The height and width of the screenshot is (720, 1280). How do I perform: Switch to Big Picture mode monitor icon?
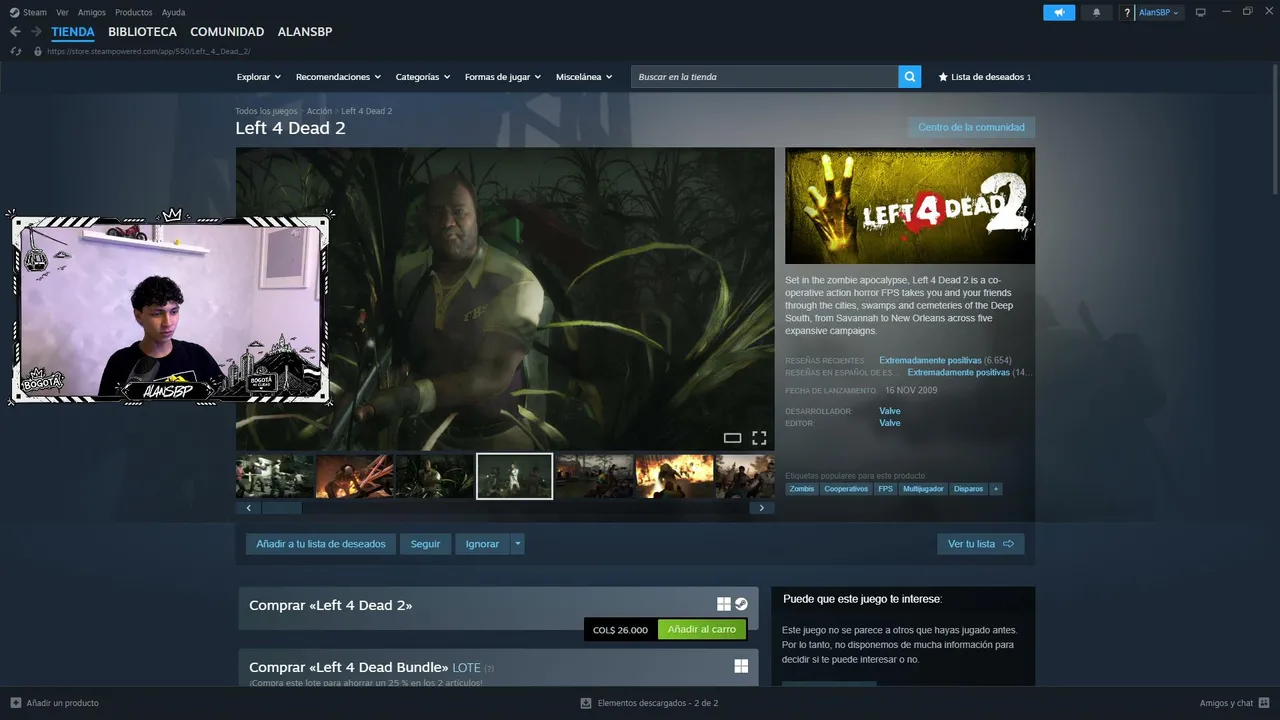click(x=1201, y=12)
